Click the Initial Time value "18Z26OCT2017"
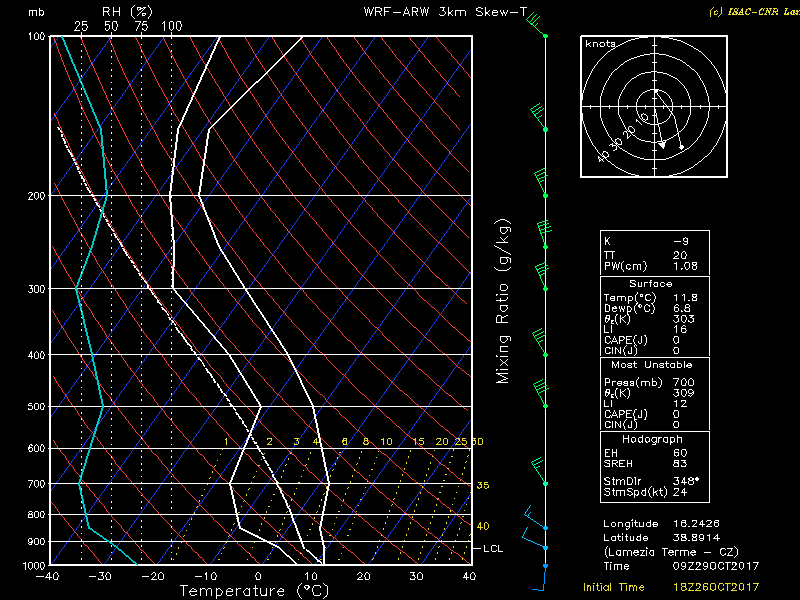Viewport: 800px width, 600px height. [715, 587]
